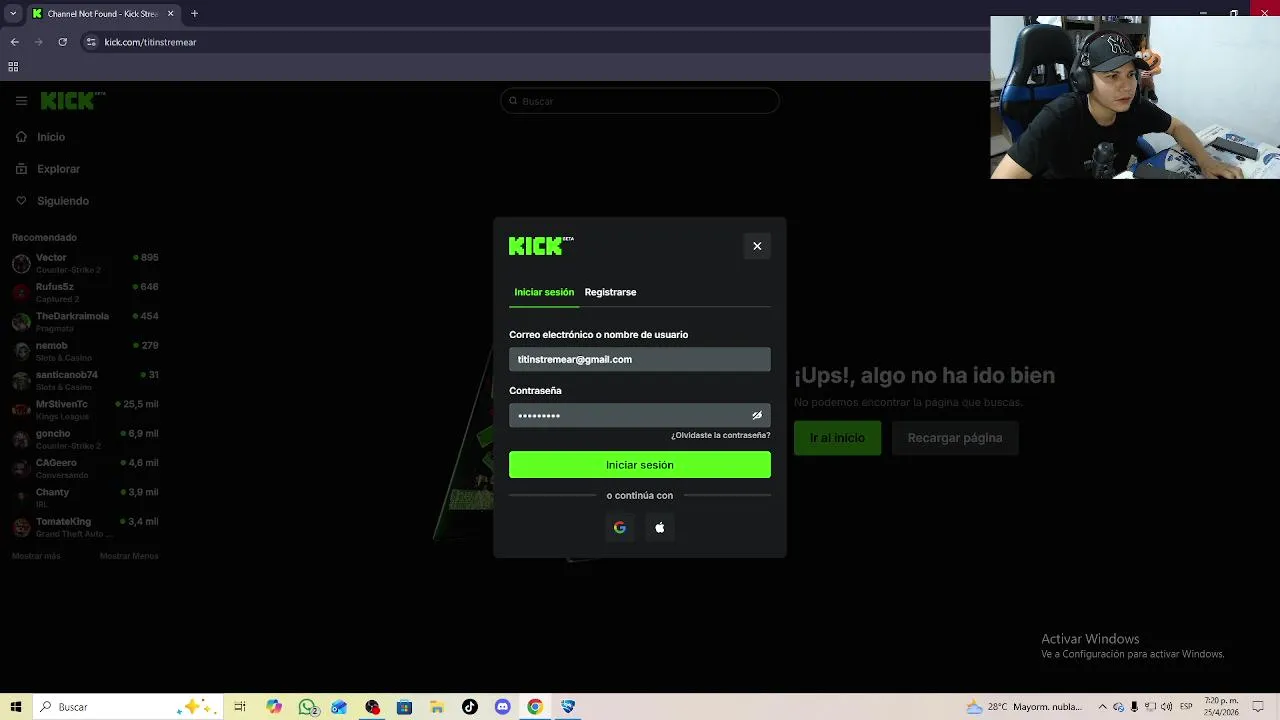
Task: Open nemob recommended channel
Action: pyautogui.click(x=85, y=351)
